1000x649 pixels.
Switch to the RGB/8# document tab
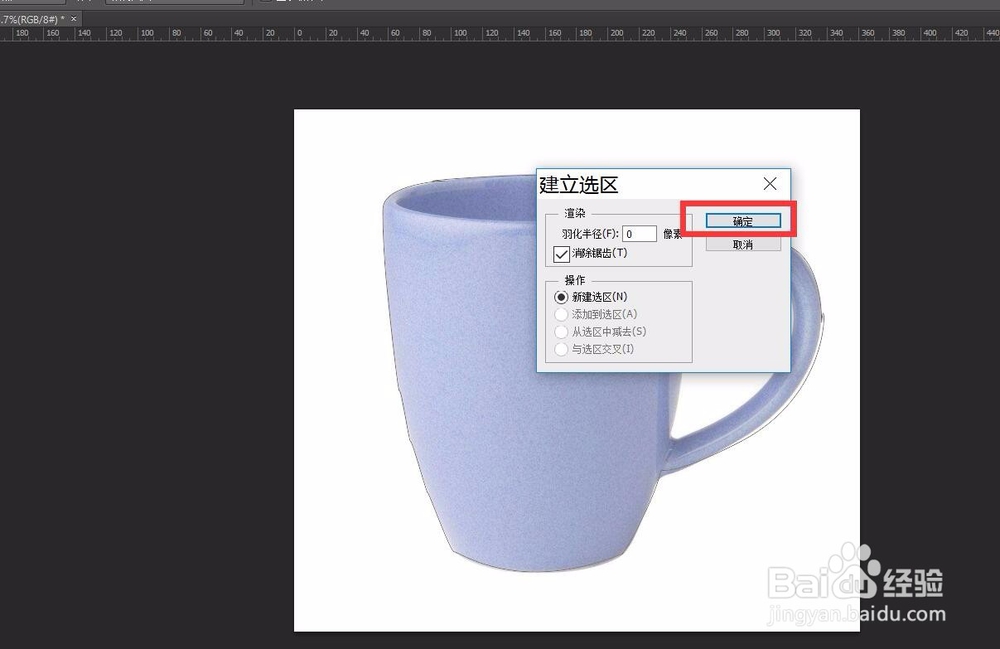[x=33, y=19]
